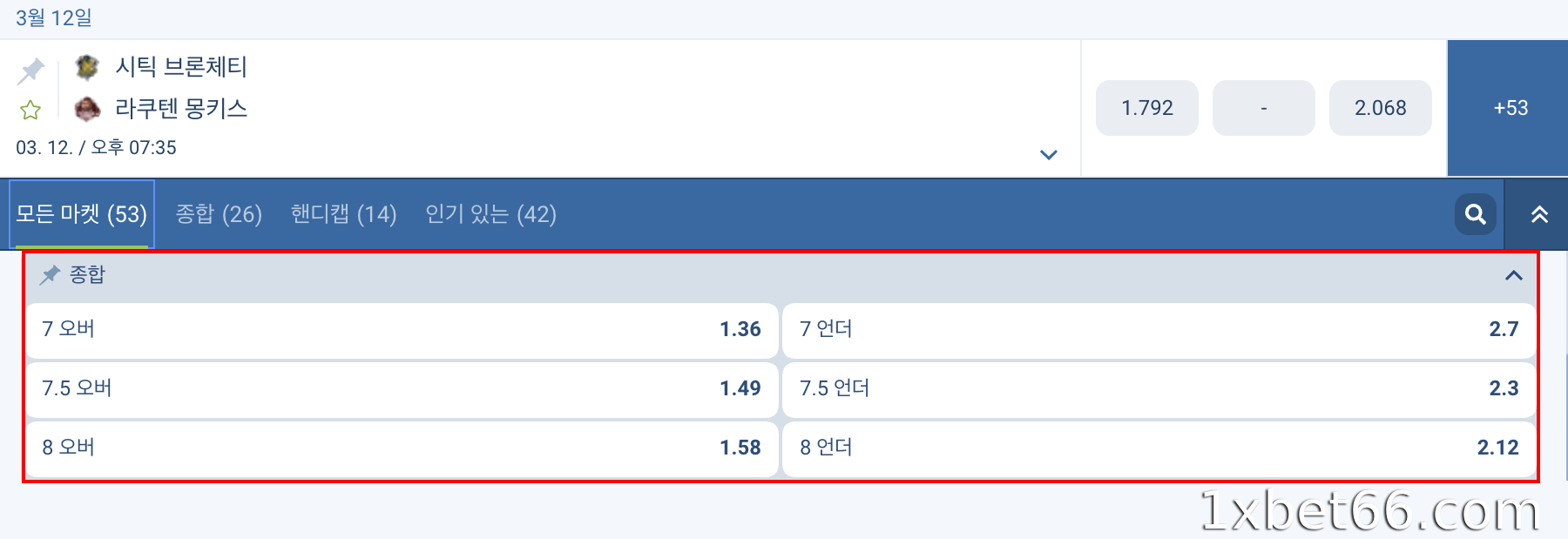Collapse the 종합 section with up arrow
Screen dimensions: 1568x539
(x=1514, y=275)
